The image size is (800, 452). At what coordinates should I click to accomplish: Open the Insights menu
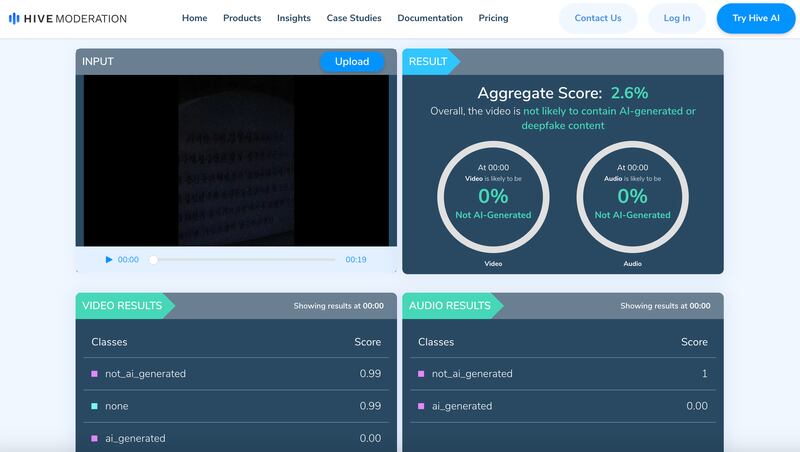click(293, 18)
